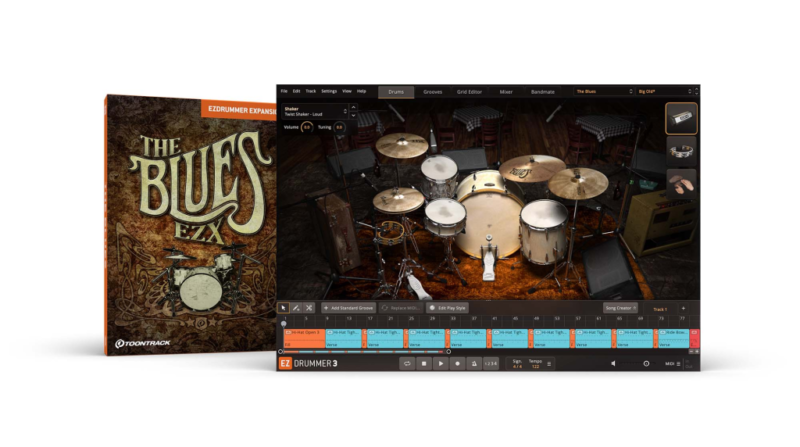
Task: Open the Help menu
Action: (x=361, y=91)
